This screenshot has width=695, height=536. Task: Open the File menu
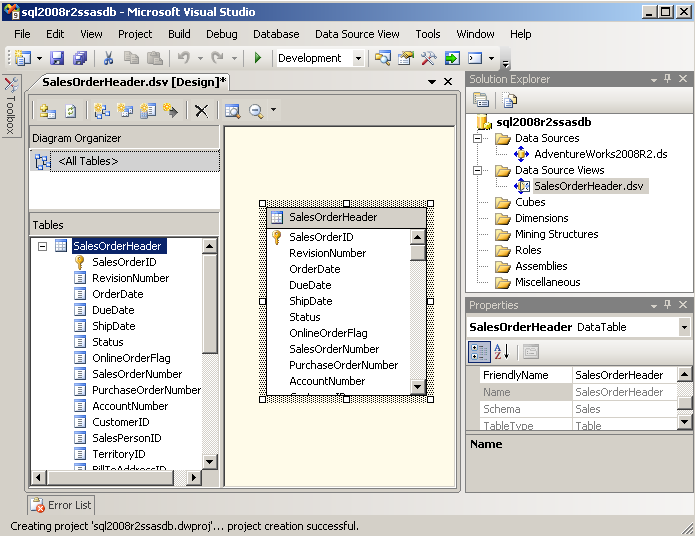click(x=22, y=34)
